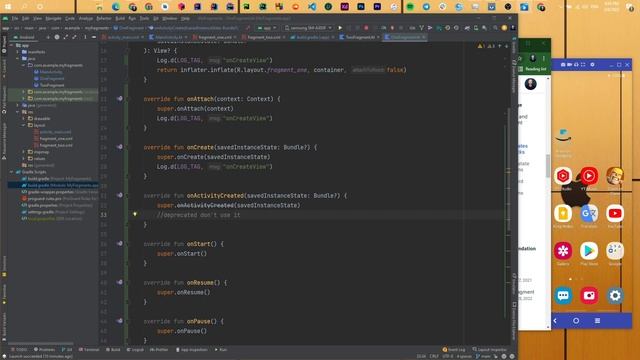Image resolution: width=640 pixels, height=360 pixels.
Task: Click the yellow lightbulb intention icon in the gutter
Action: point(135,214)
